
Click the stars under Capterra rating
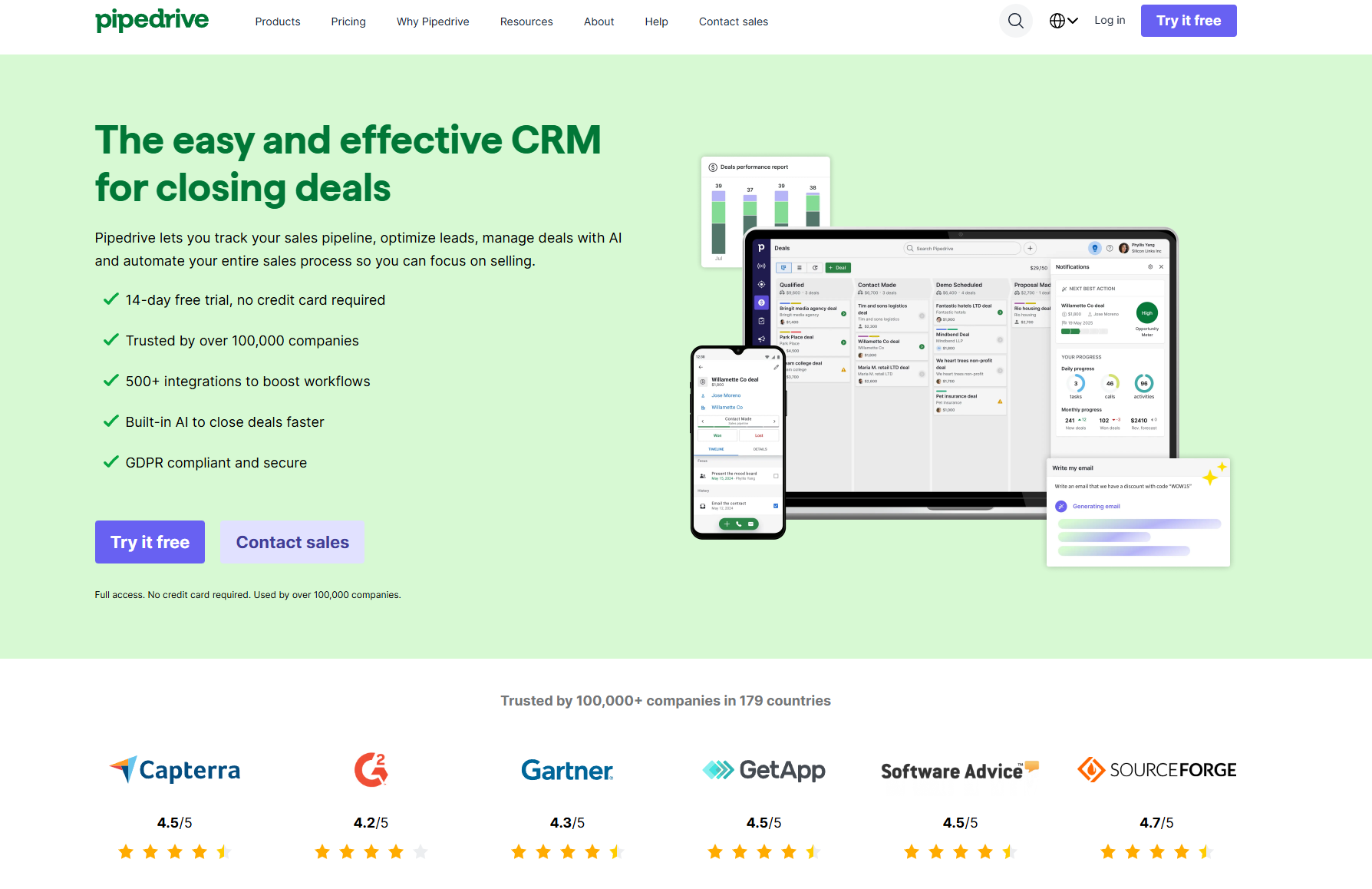tap(175, 851)
